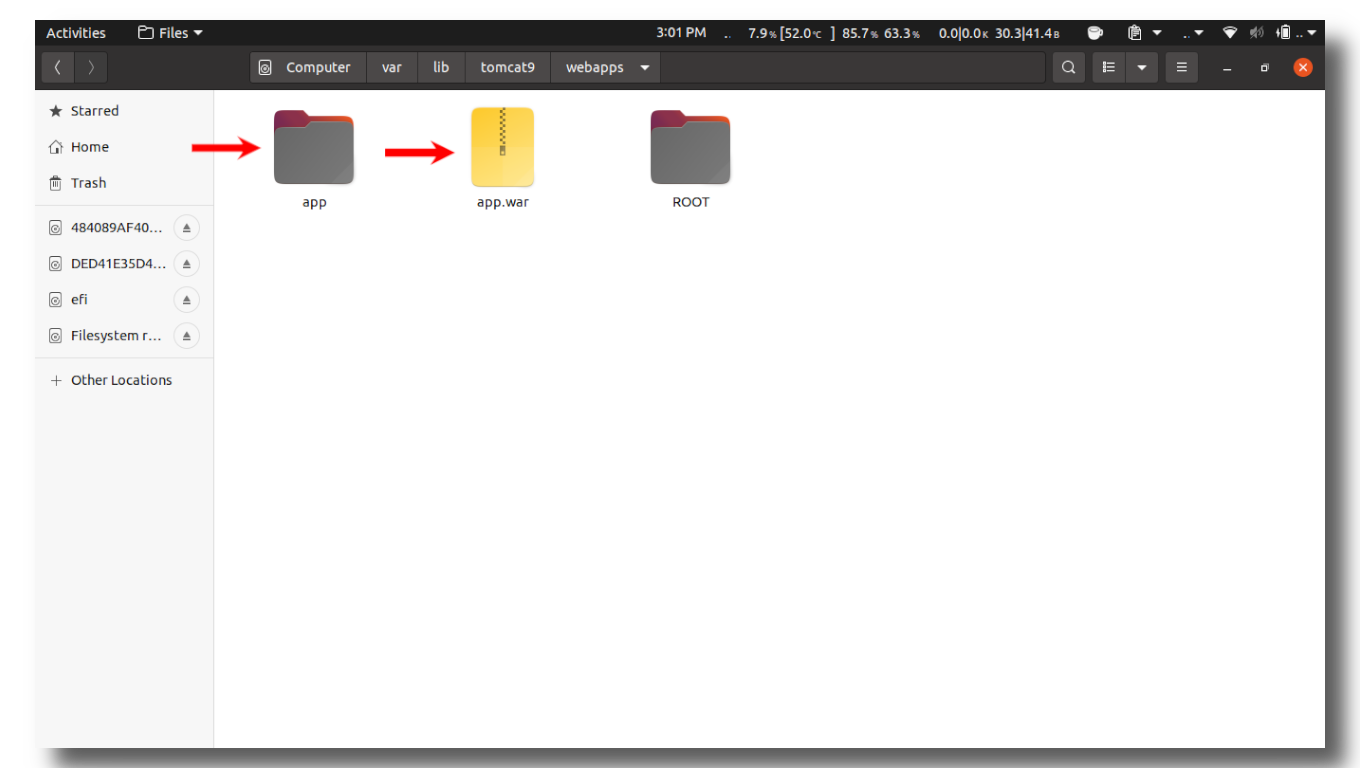Go forward in folder history

(91, 67)
